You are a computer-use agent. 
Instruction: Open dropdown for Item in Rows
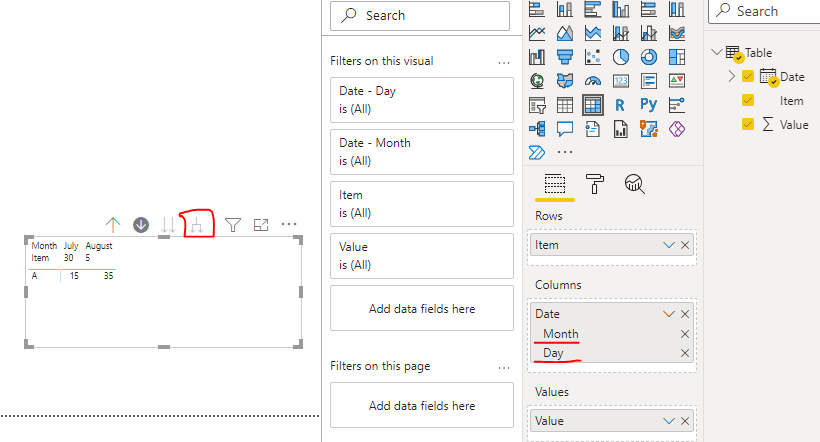click(668, 245)
